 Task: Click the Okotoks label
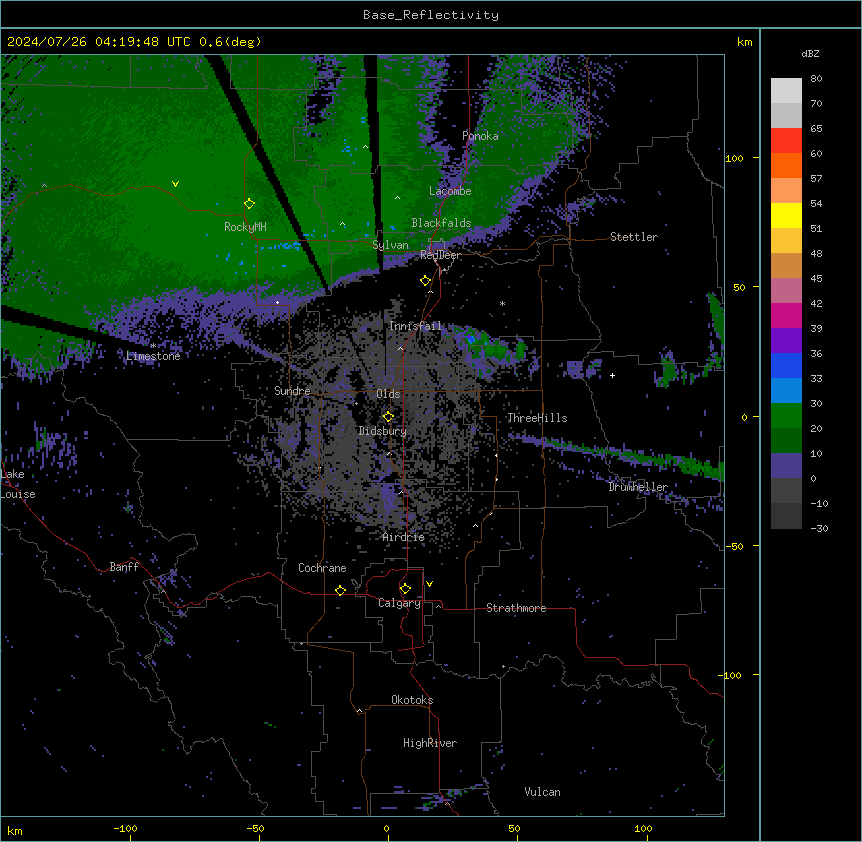pos(412,700)
